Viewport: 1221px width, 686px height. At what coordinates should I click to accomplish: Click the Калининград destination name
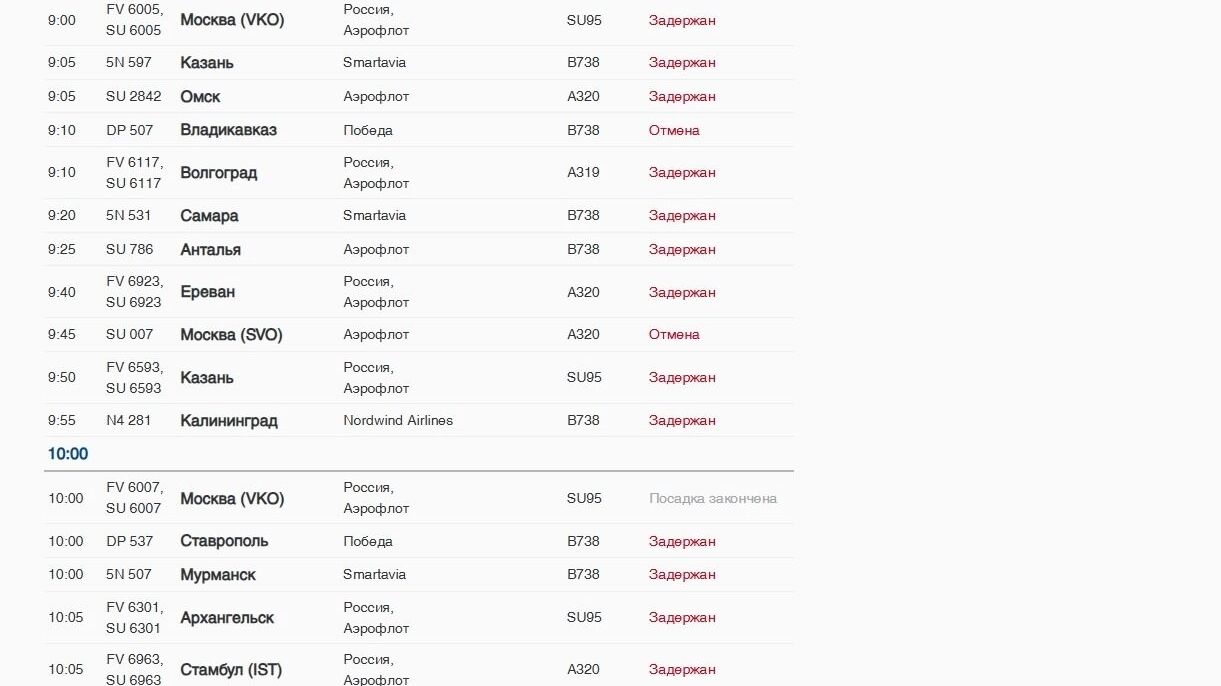click(x=228, y=421)
